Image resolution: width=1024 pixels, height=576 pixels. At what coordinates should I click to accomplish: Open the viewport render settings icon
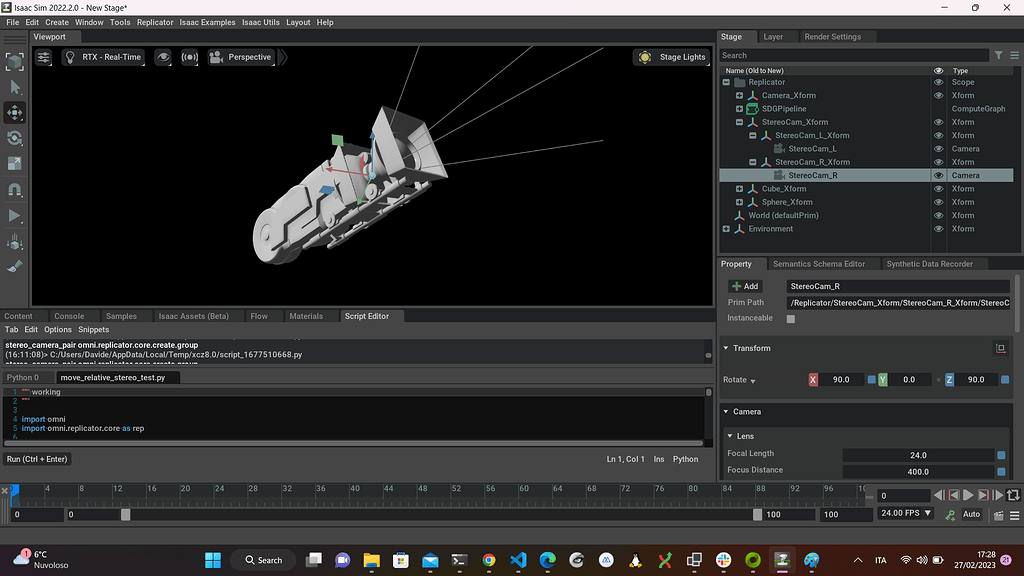click(43, 57)
